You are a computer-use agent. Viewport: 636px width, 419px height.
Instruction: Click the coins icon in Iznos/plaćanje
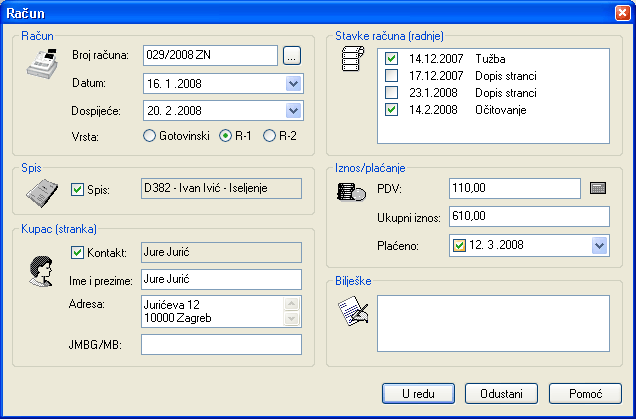351,191
